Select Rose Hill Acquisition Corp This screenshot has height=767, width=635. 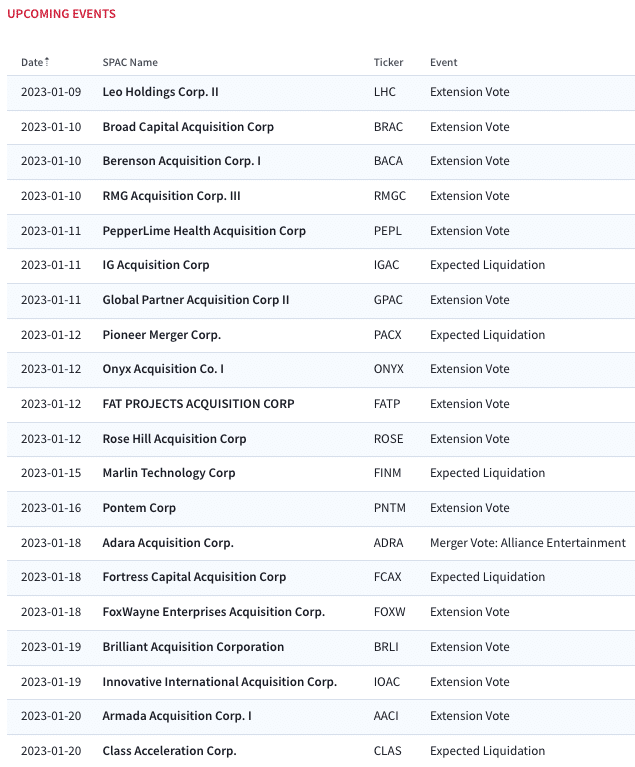coord(174,439)
